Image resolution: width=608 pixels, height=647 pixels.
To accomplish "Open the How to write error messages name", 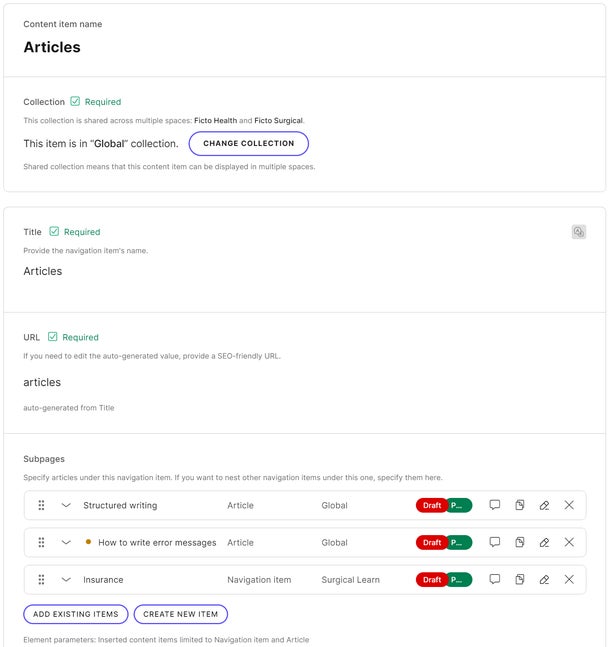I will click(x=157, y=542).
